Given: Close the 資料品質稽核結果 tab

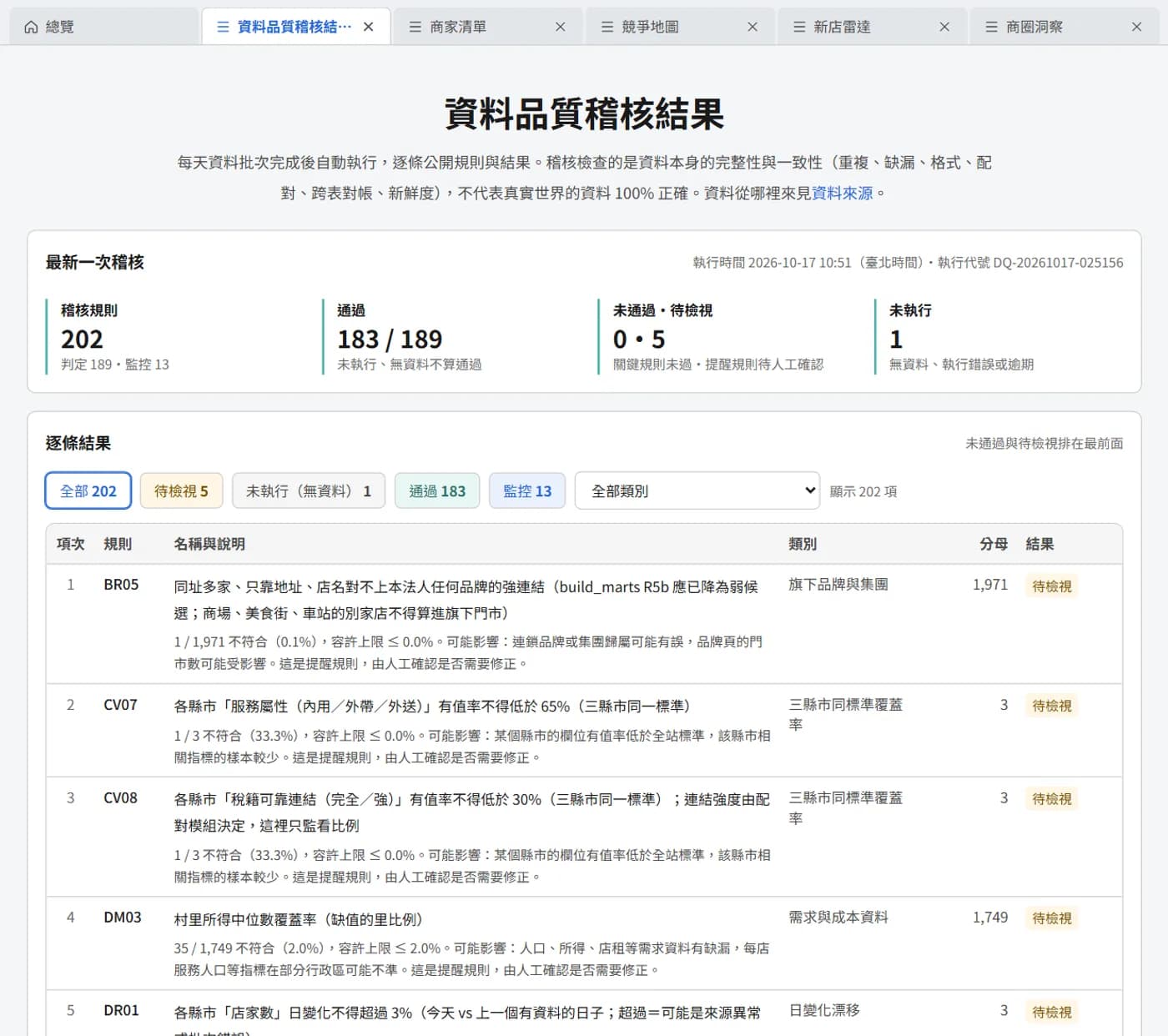Looking at the screenshot, I should [369, 27].
